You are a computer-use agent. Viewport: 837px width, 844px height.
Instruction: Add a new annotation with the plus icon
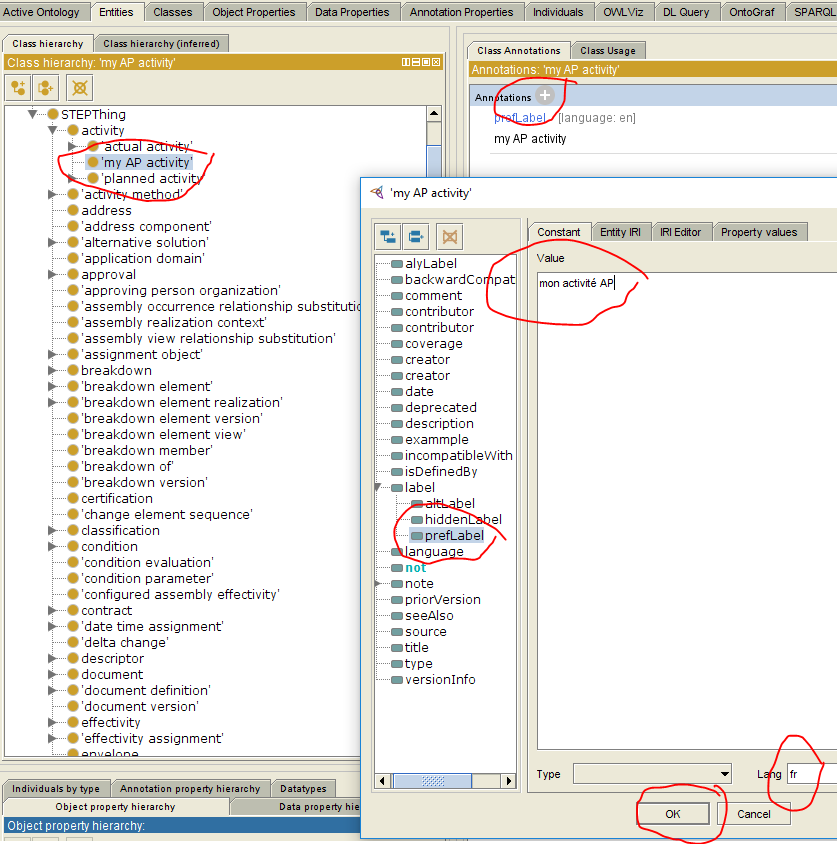545,96
